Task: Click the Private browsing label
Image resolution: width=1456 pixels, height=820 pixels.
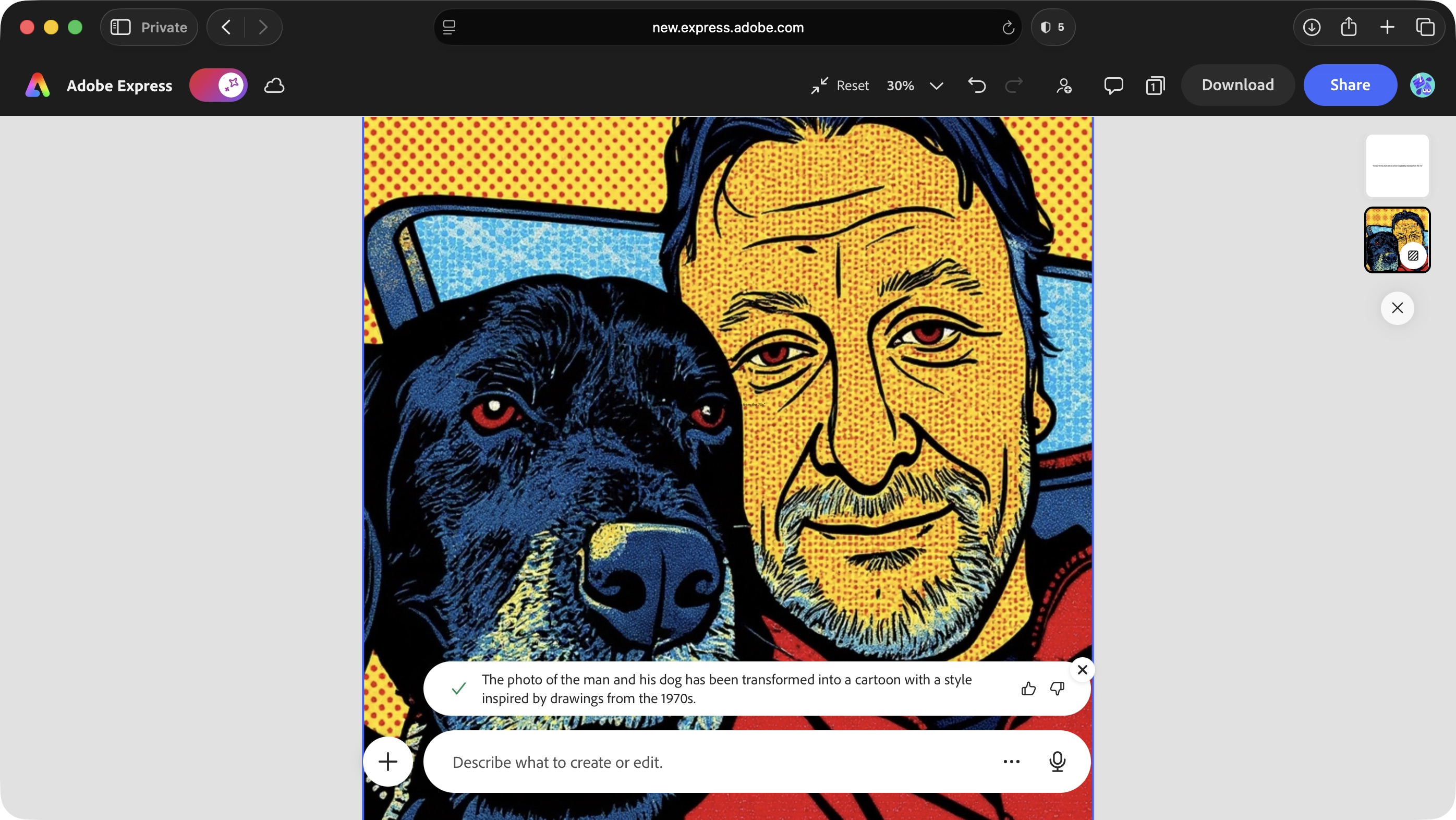Action: [x=164, y=27]
